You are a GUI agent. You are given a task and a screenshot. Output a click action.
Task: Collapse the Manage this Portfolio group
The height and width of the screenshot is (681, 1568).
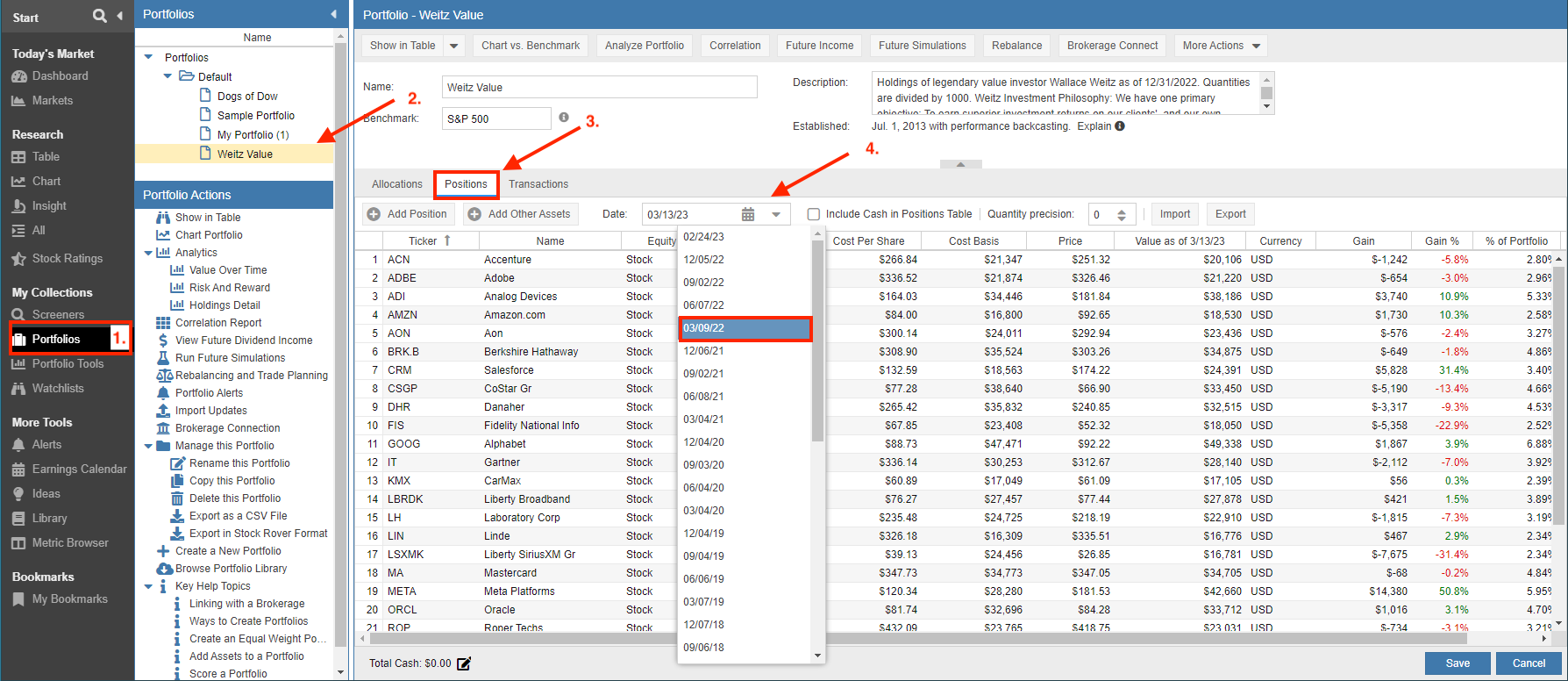click(x=148, y=446)
